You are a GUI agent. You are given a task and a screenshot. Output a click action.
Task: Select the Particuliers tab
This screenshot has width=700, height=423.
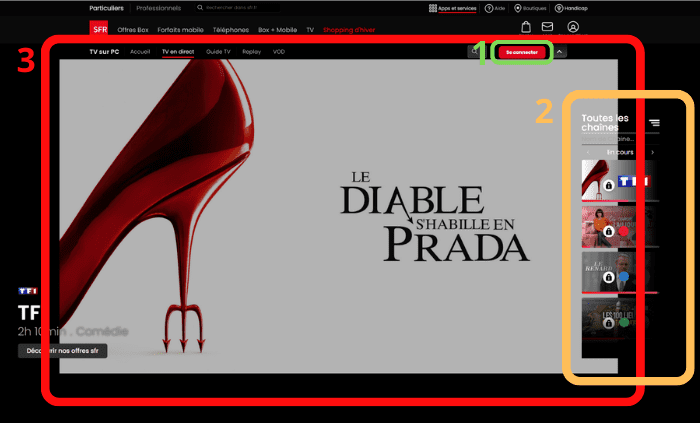(x=106, y=8)
